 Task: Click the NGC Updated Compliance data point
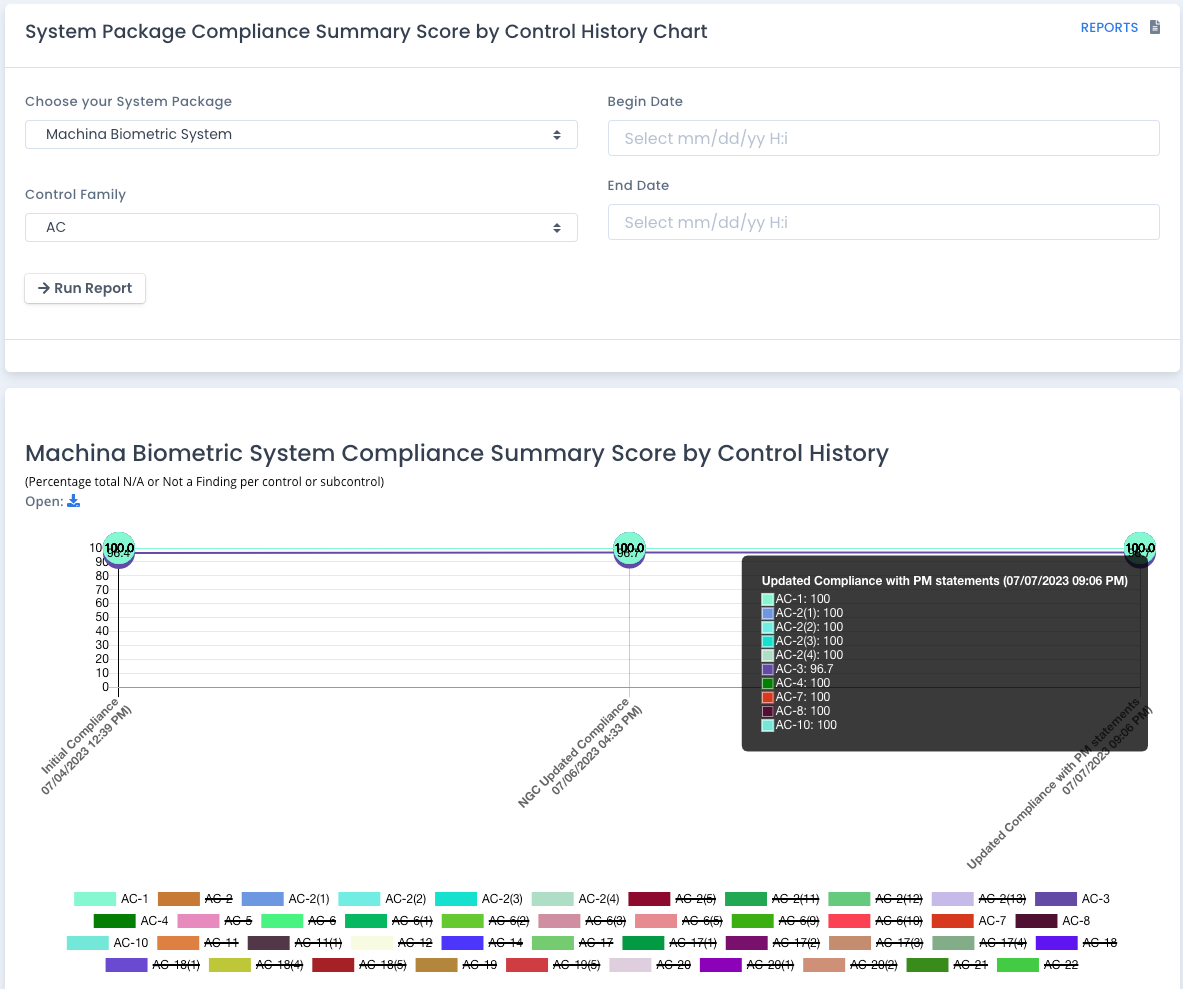point(629,549)
